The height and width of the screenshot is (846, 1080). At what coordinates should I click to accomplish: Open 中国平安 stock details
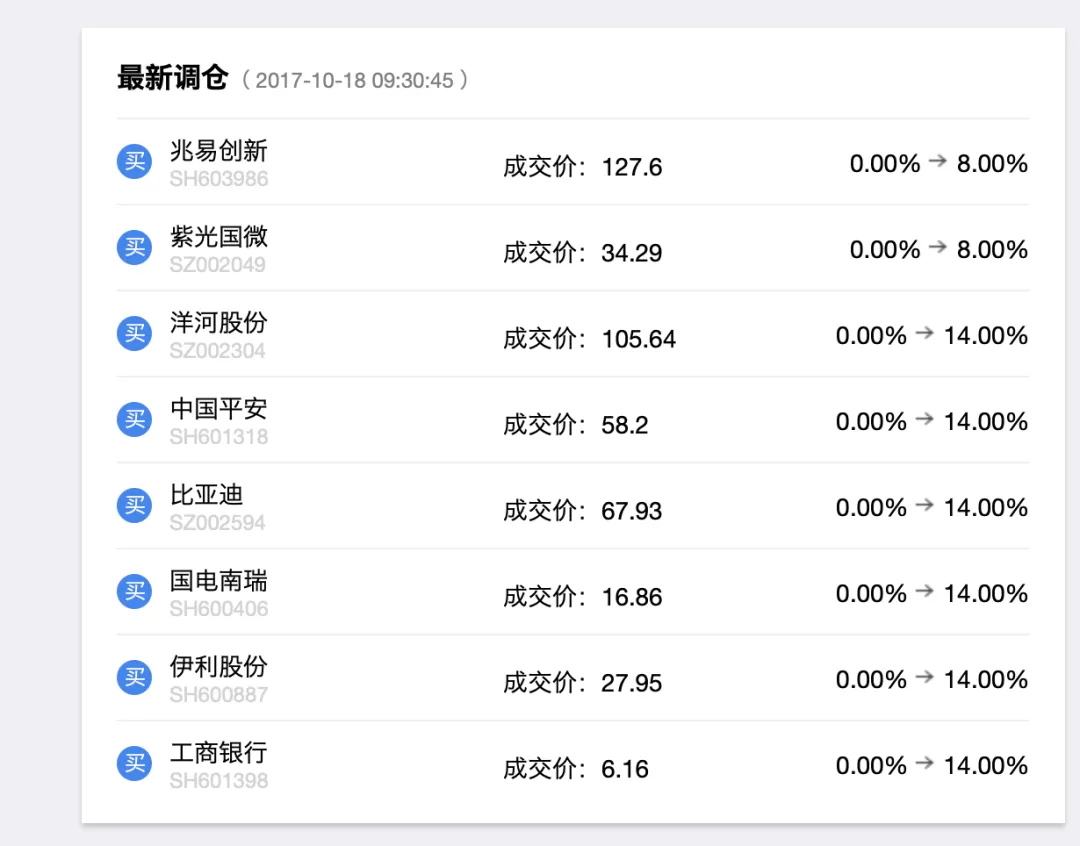point(218,409)
